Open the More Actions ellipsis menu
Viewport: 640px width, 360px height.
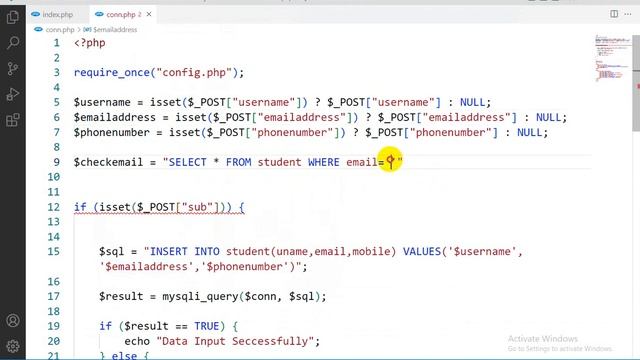click(628, 14)
